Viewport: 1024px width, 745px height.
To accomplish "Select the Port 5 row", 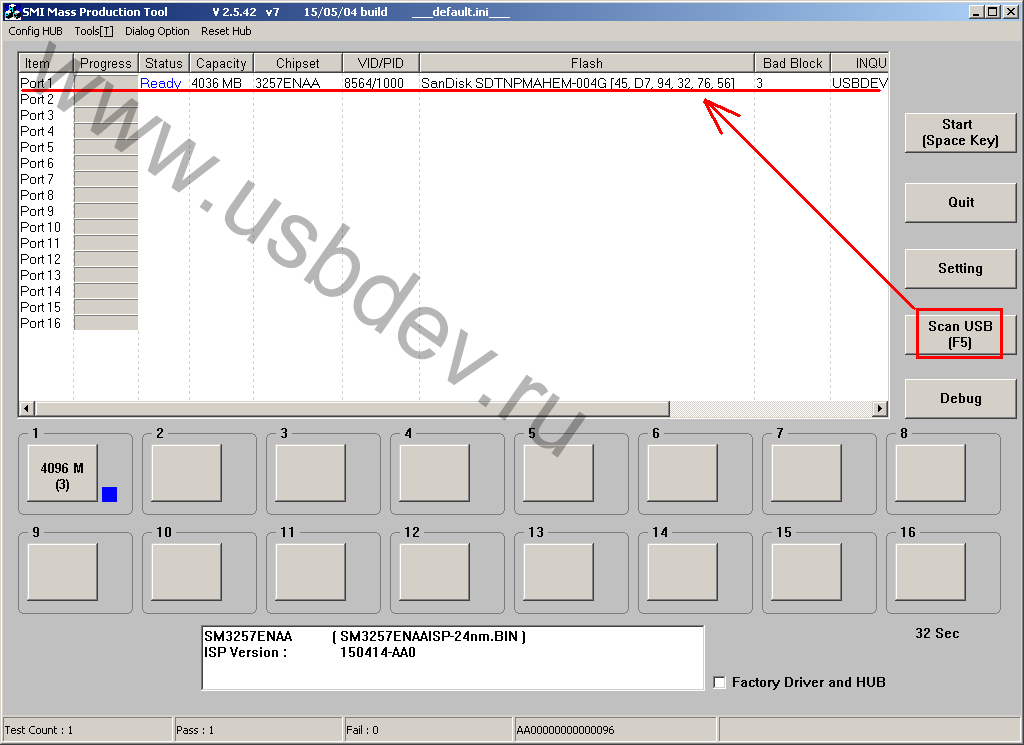I will coord(453,147).
